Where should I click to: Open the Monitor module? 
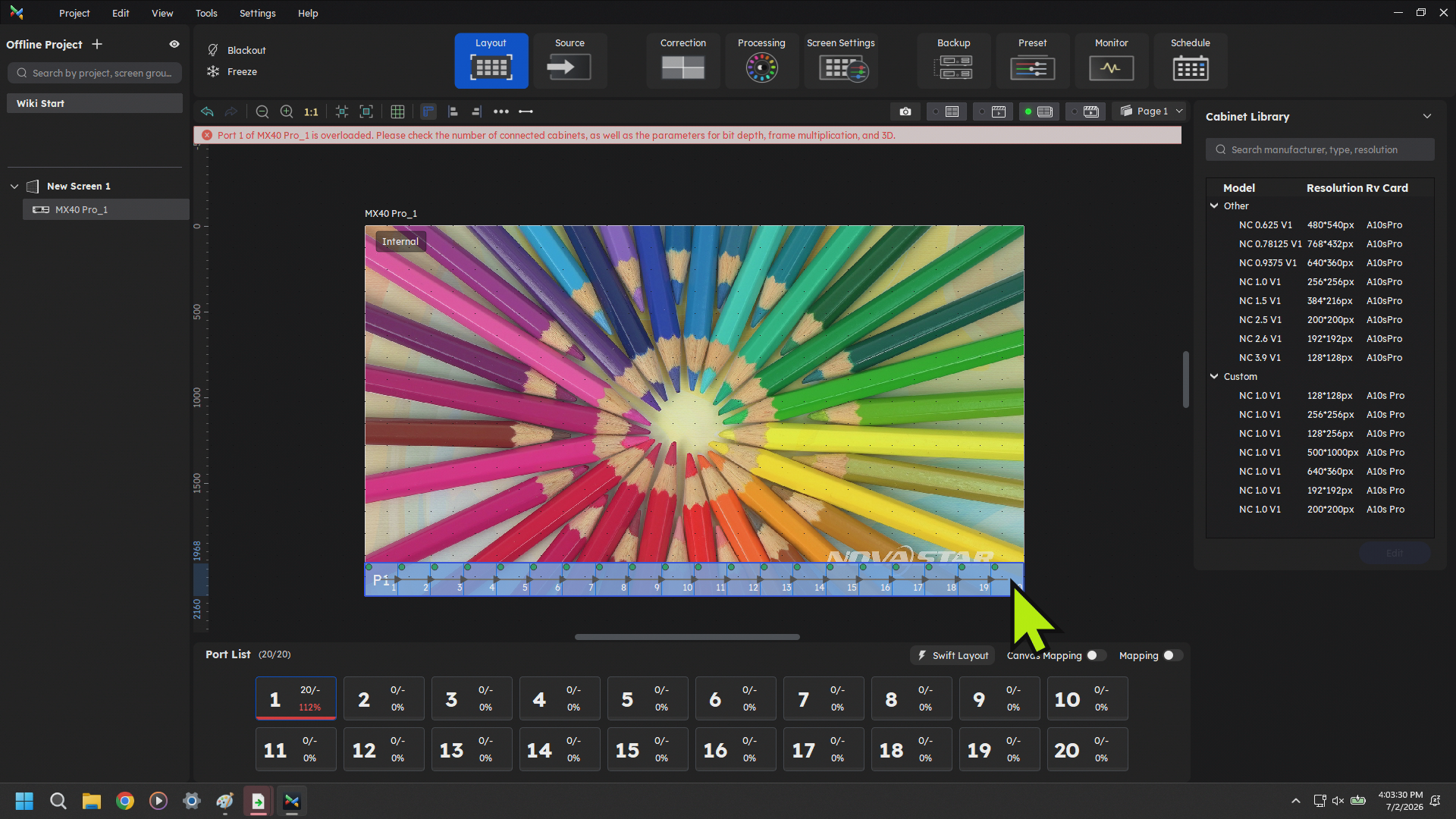(1112, 61)
